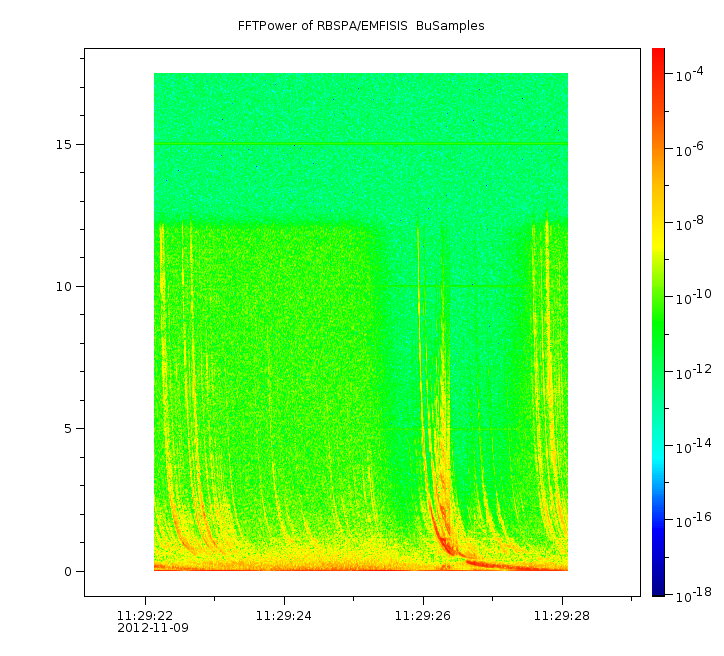Click the y-axis label 10
724x656 pixels.
(x=64, y=287)
